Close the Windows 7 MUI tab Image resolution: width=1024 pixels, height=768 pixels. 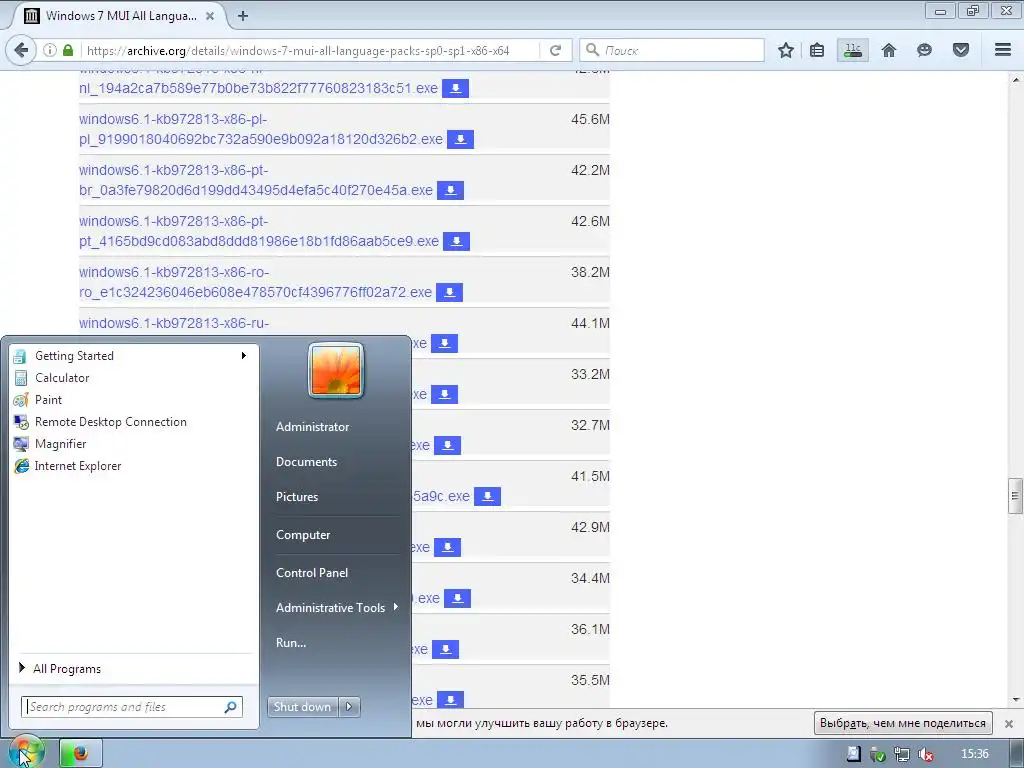[210, 16]
